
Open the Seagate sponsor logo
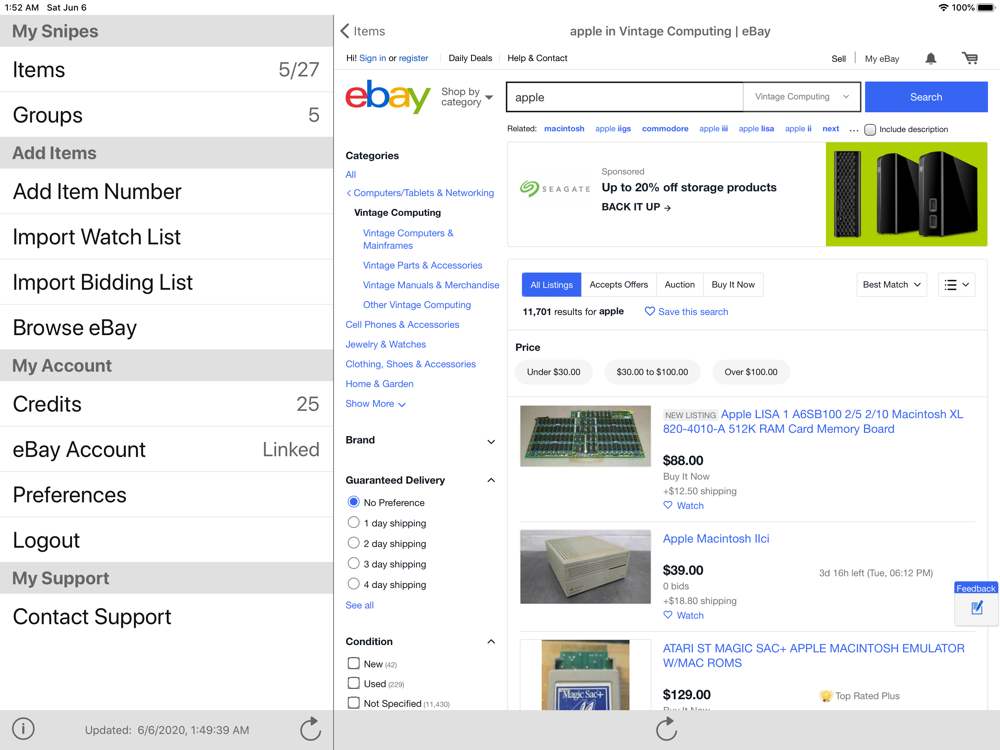(555, 189)
